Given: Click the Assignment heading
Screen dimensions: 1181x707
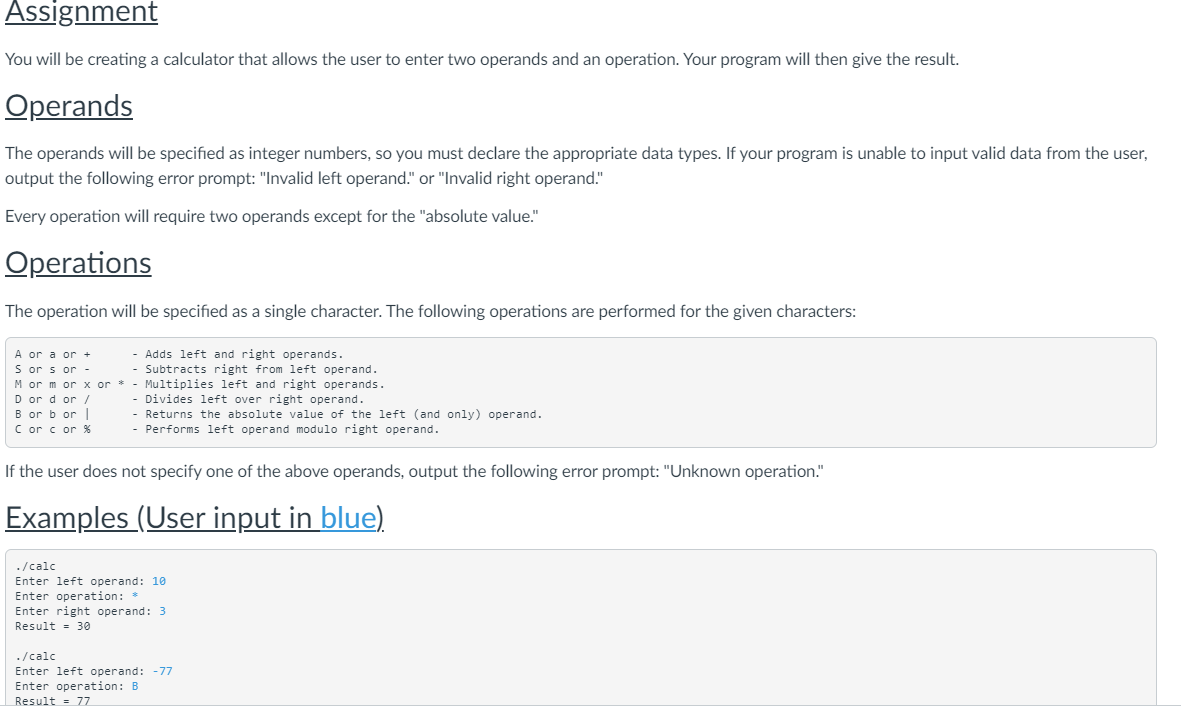Looking at the screenshot, I should click(x=81, y=12).
